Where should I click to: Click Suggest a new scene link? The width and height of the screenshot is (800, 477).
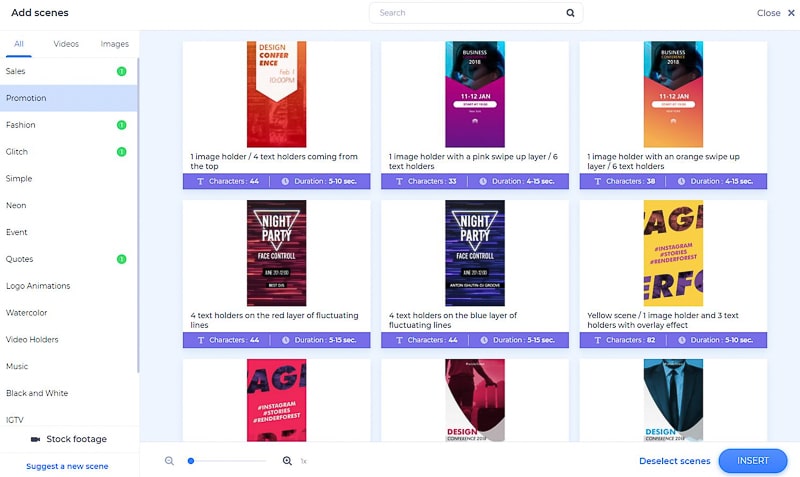pyautogui.click(x=67, y=466)
